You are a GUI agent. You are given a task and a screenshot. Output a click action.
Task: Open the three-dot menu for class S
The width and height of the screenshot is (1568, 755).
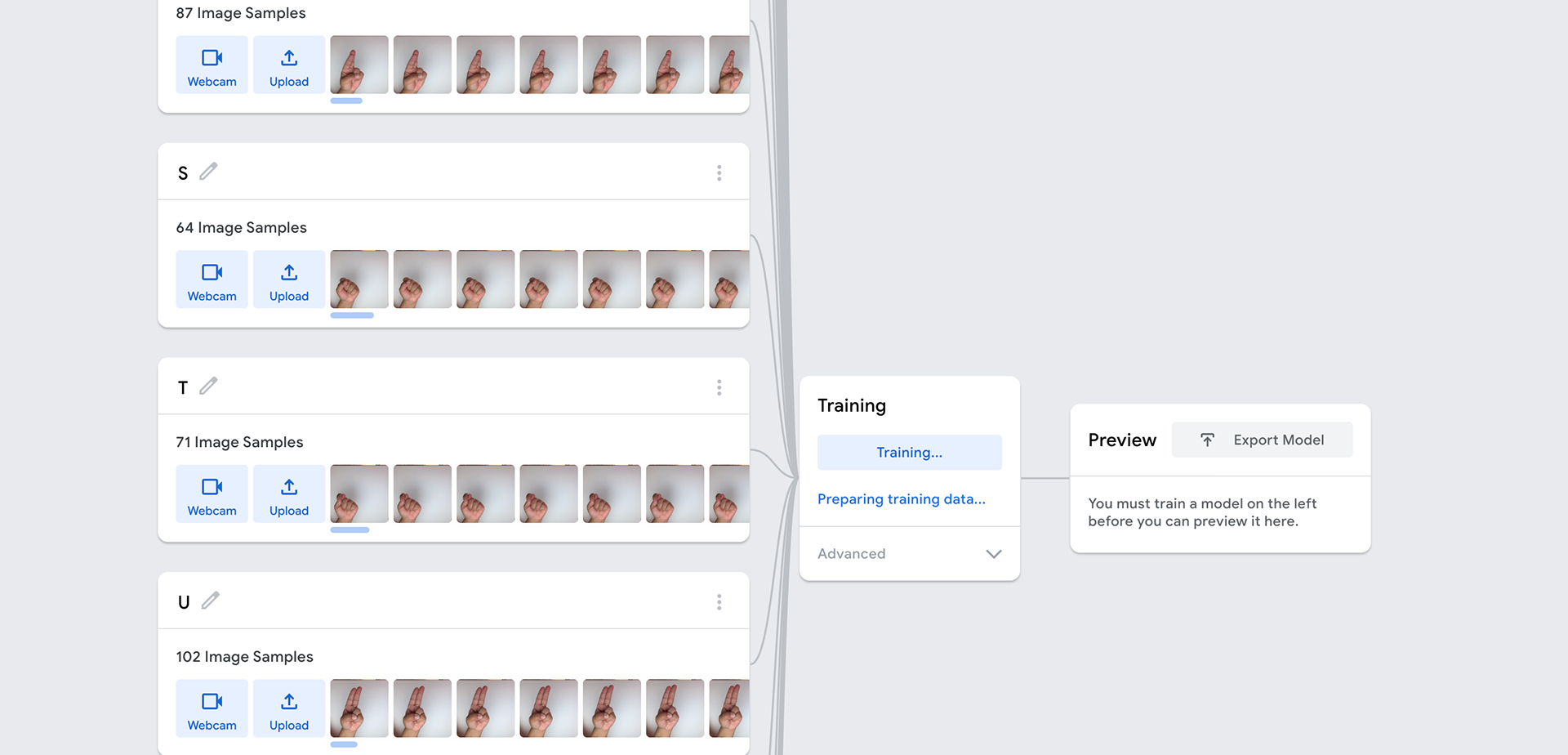(719, 172)
